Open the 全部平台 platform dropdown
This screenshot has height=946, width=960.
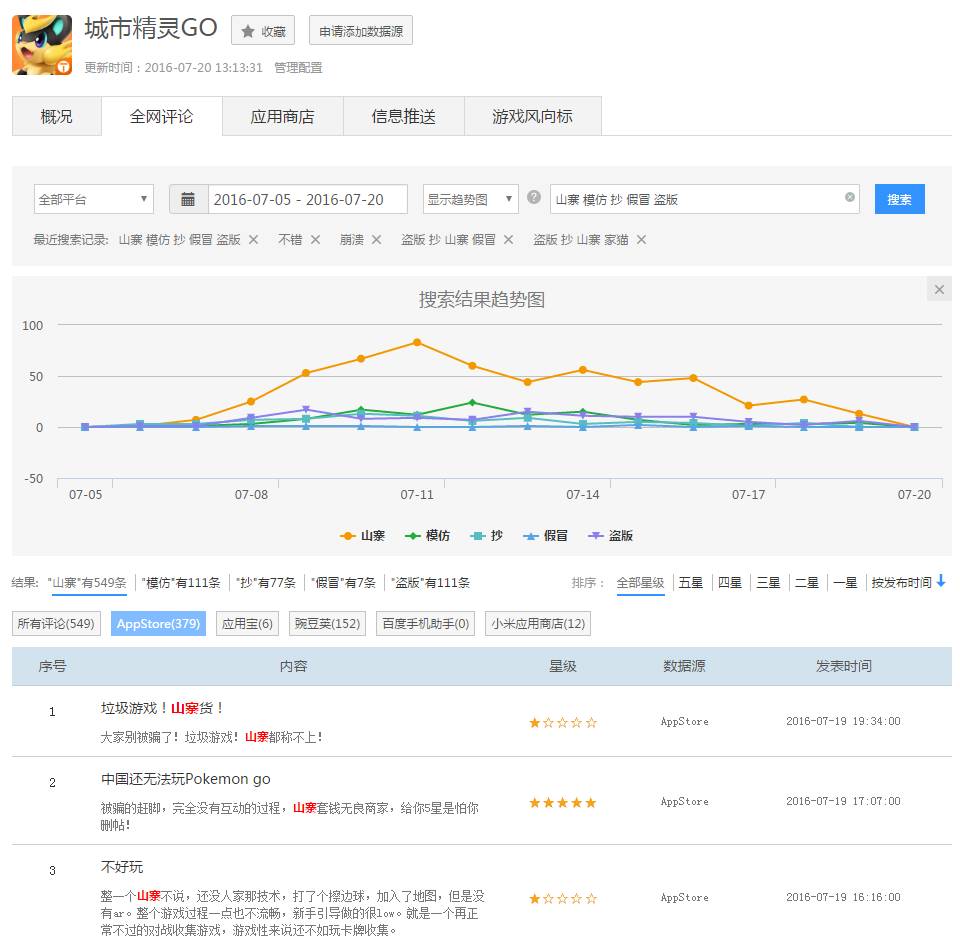point(93,199)
